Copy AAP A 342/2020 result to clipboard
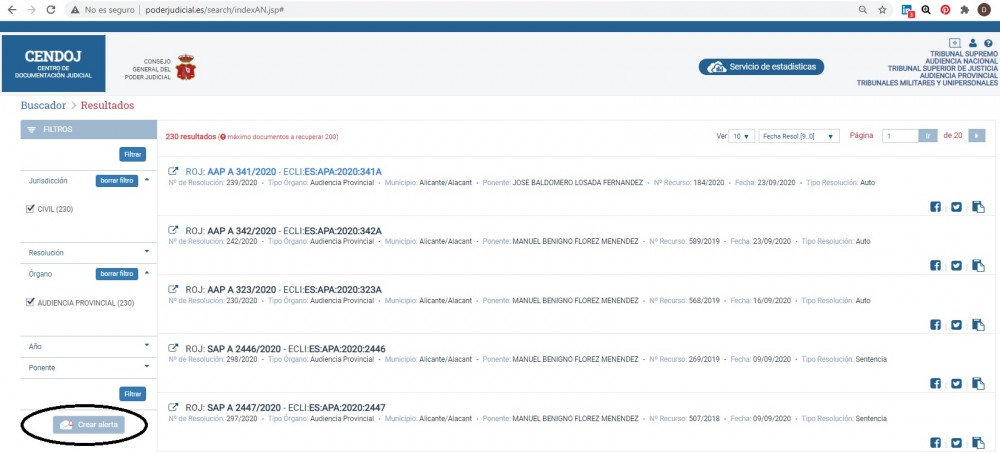The height and width of the screenshot is (452, 1000). click(x=978, y=266)
